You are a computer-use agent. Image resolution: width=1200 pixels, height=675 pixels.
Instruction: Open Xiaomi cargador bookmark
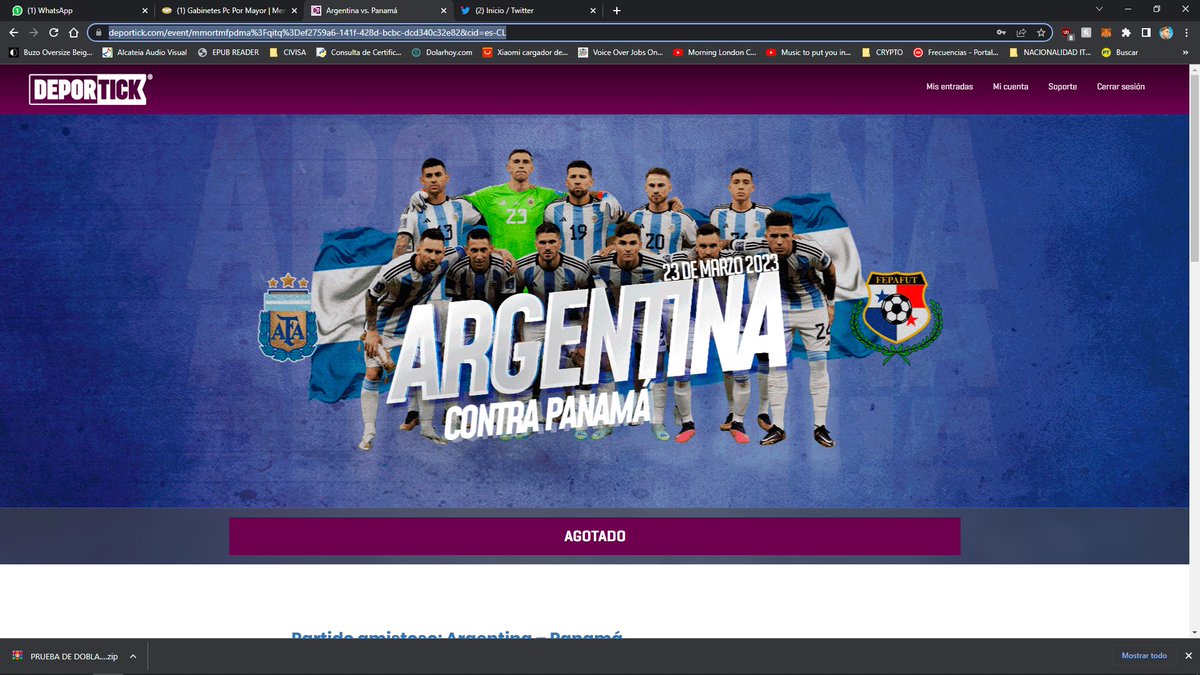526,52
